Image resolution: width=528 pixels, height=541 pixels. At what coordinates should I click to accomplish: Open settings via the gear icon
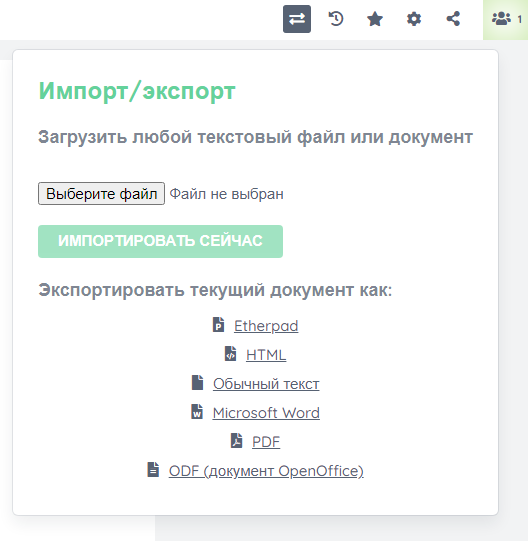click(414, 19)
